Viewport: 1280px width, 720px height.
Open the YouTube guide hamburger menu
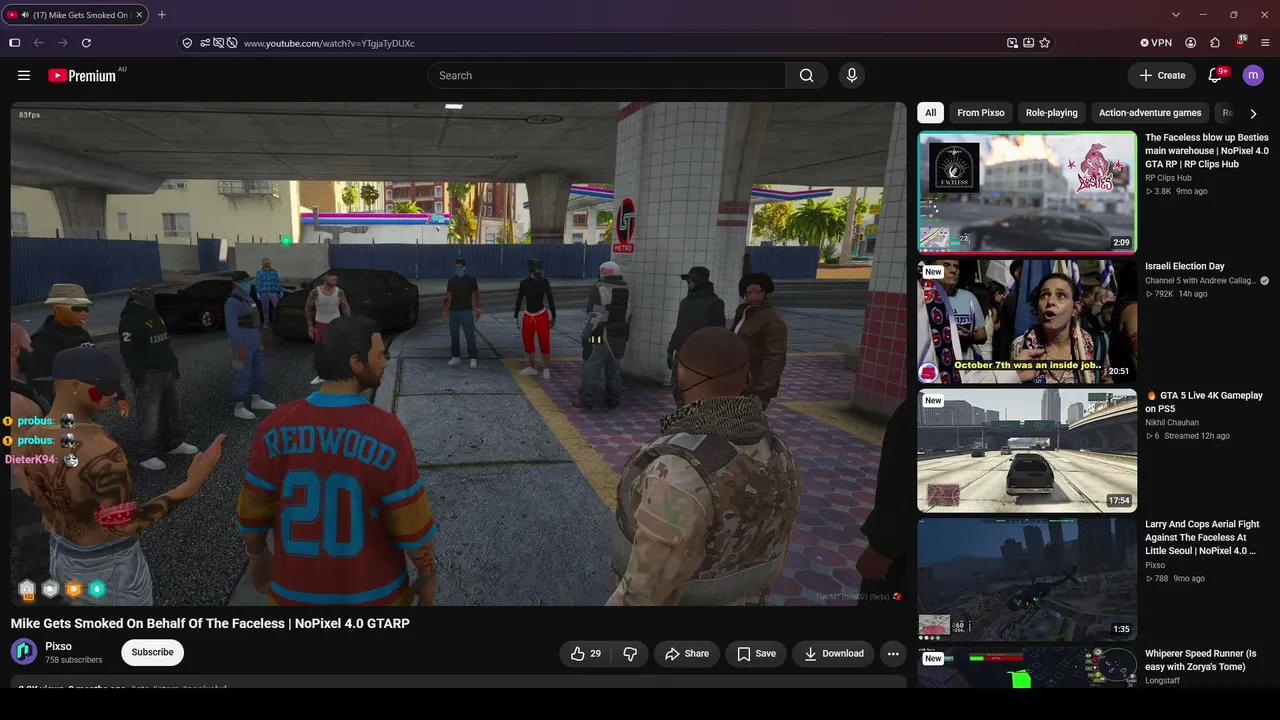click(x=24, y=75)
